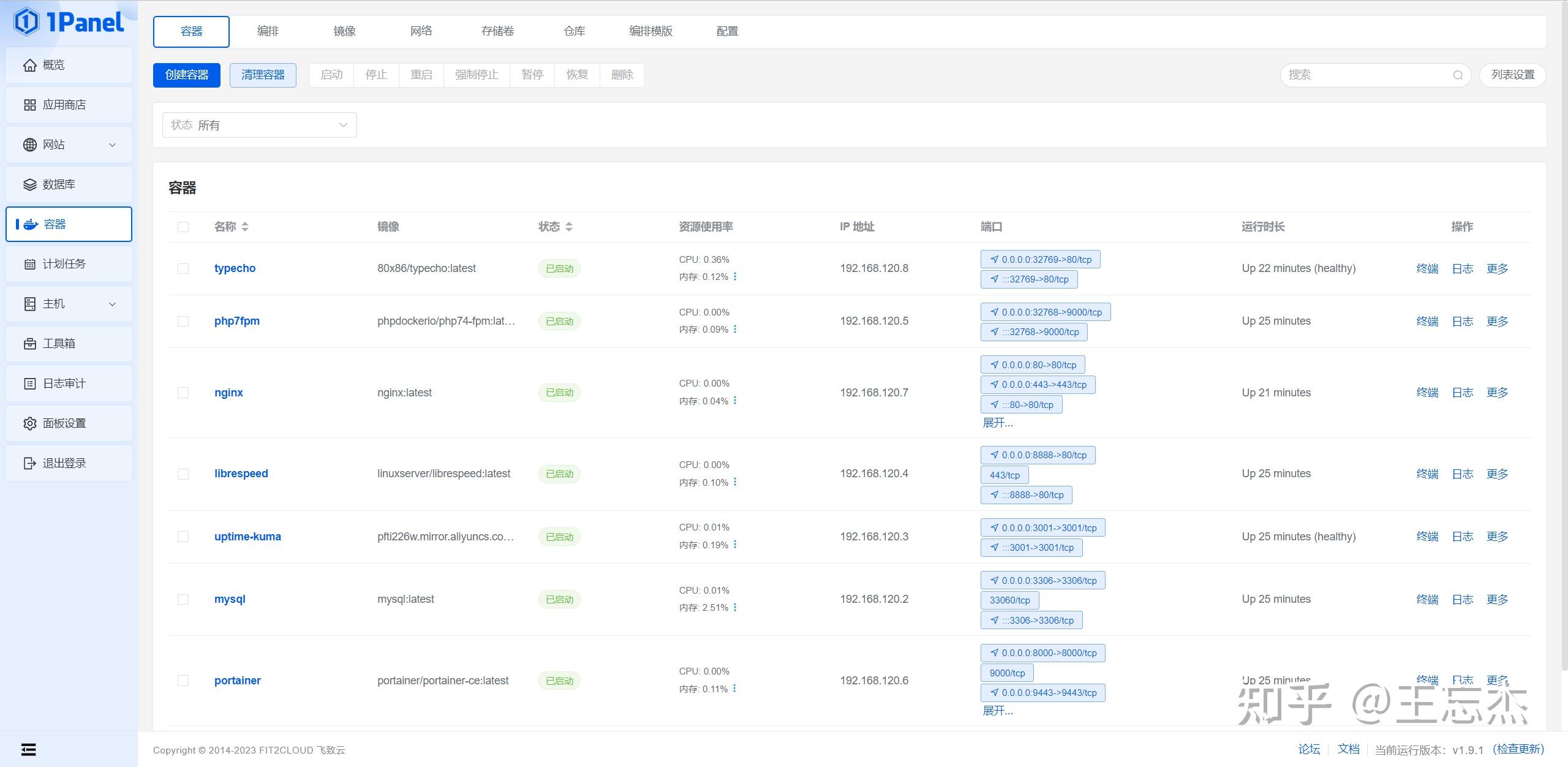Open log audit via sidebar icon

tap(30, 383)
